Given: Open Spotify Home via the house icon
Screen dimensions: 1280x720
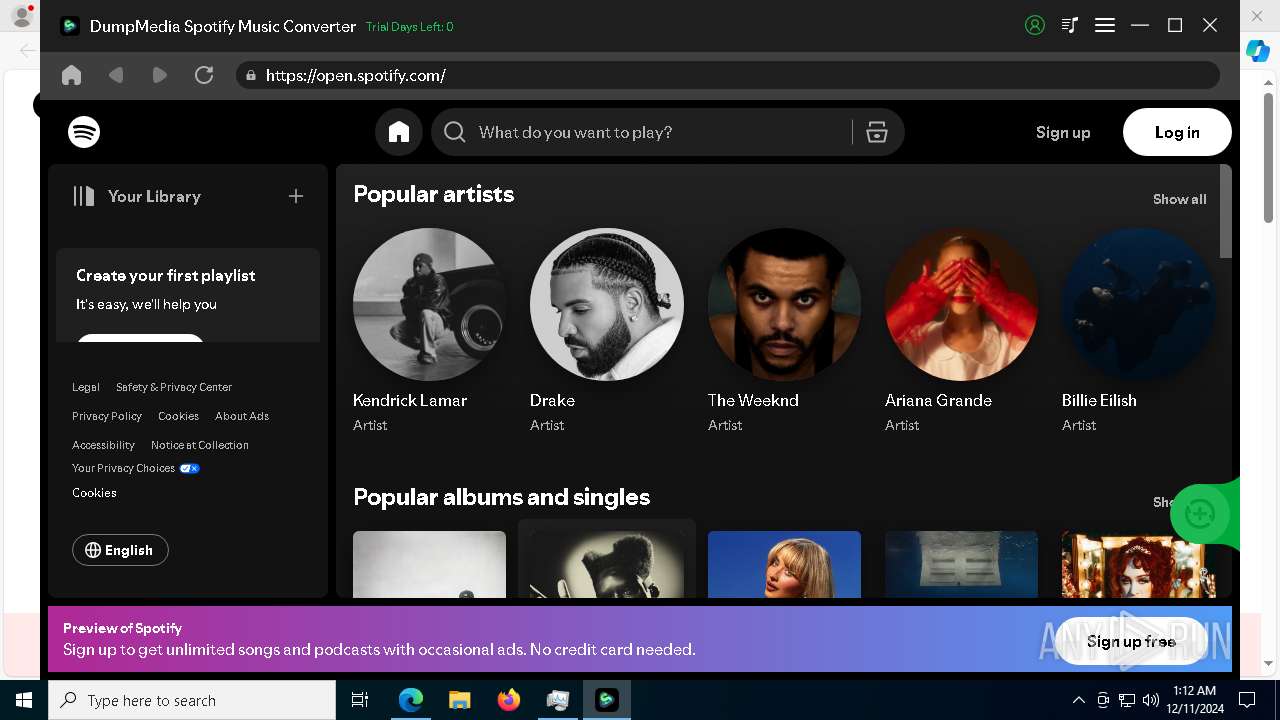Looking at the screenshot, I should pyautogui.click(x=399, y=132).
